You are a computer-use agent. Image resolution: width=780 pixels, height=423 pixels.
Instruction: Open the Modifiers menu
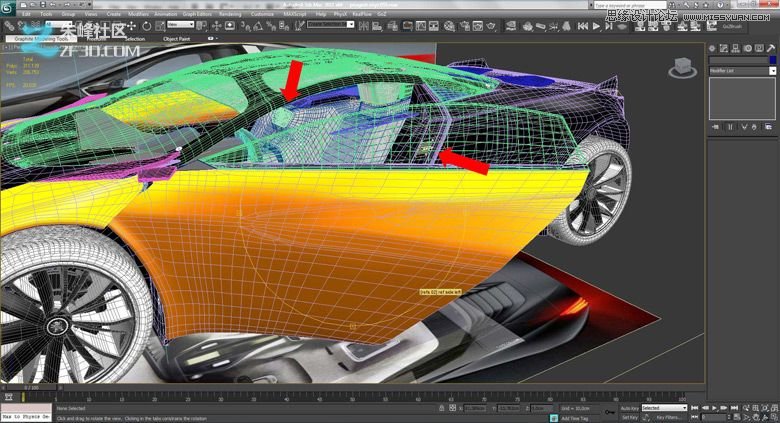tap(138, 14)
